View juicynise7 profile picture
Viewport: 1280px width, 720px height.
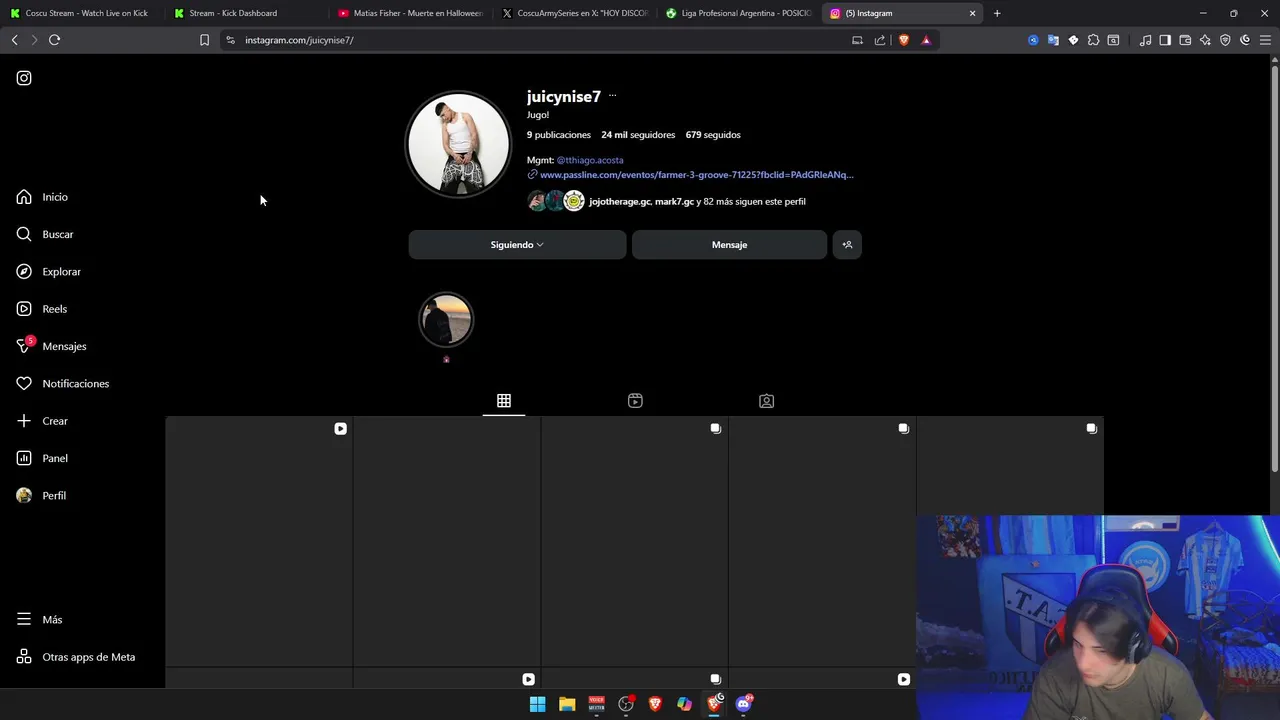tap(458, 145)
